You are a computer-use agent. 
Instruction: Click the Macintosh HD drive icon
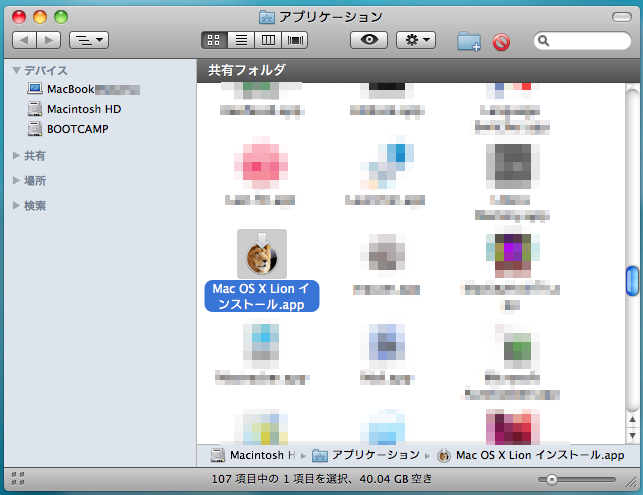[35, 109]
